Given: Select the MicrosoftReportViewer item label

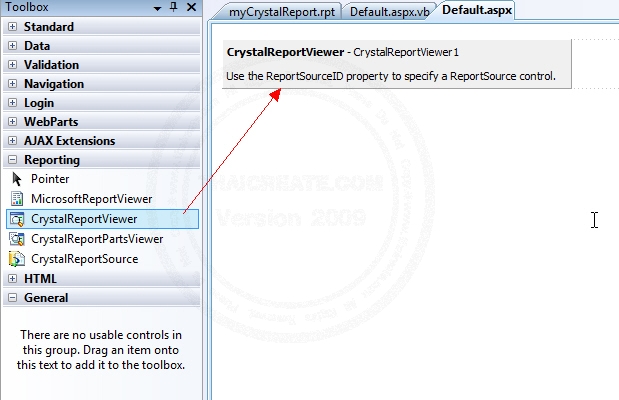Looking at the screenshot, I should coord(92,199).
